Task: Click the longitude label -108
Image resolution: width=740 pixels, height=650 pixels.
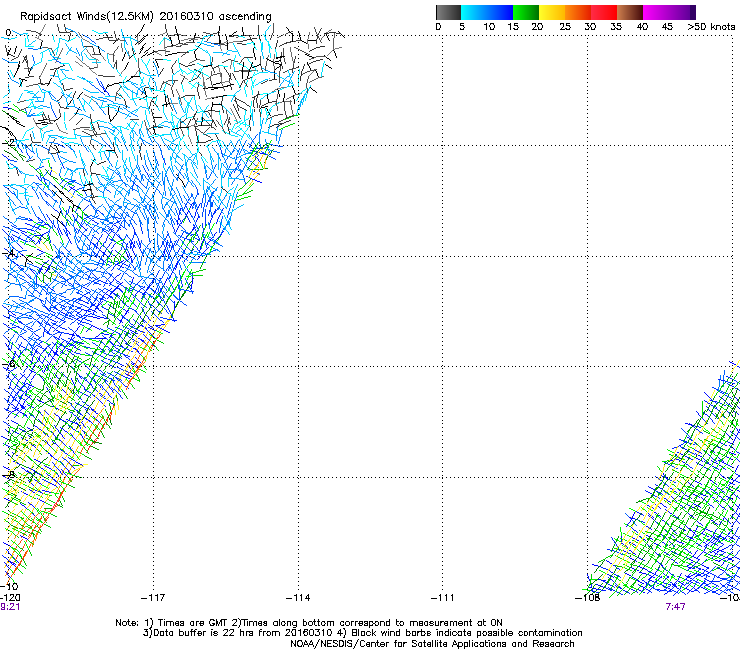Action: [x=587, y=598]
